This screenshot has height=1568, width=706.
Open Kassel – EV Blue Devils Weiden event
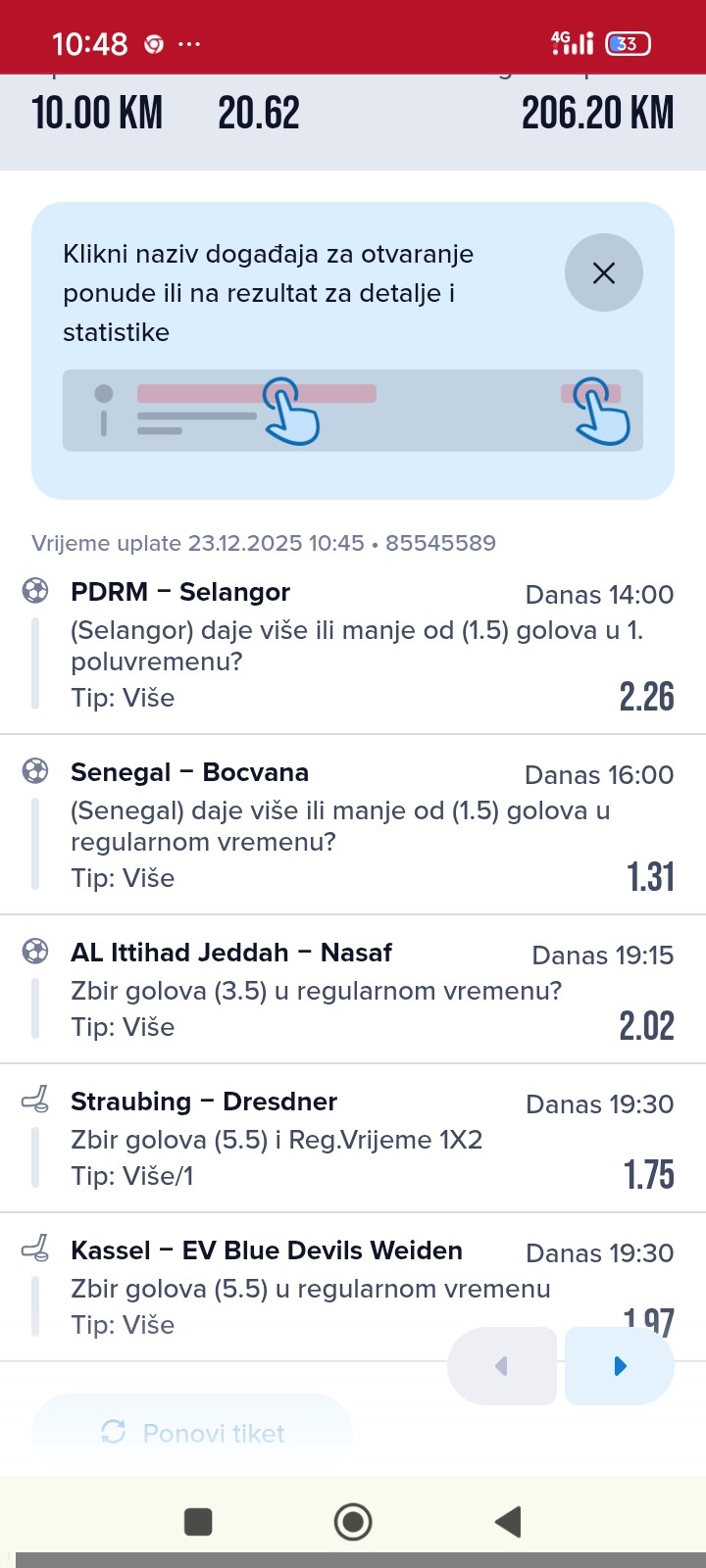pyautogui.click(x=267, y=1250)
